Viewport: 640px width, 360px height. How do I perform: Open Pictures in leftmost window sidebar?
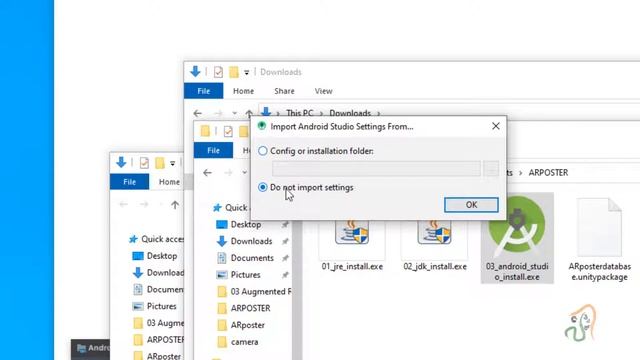click(x=162, y=306)
